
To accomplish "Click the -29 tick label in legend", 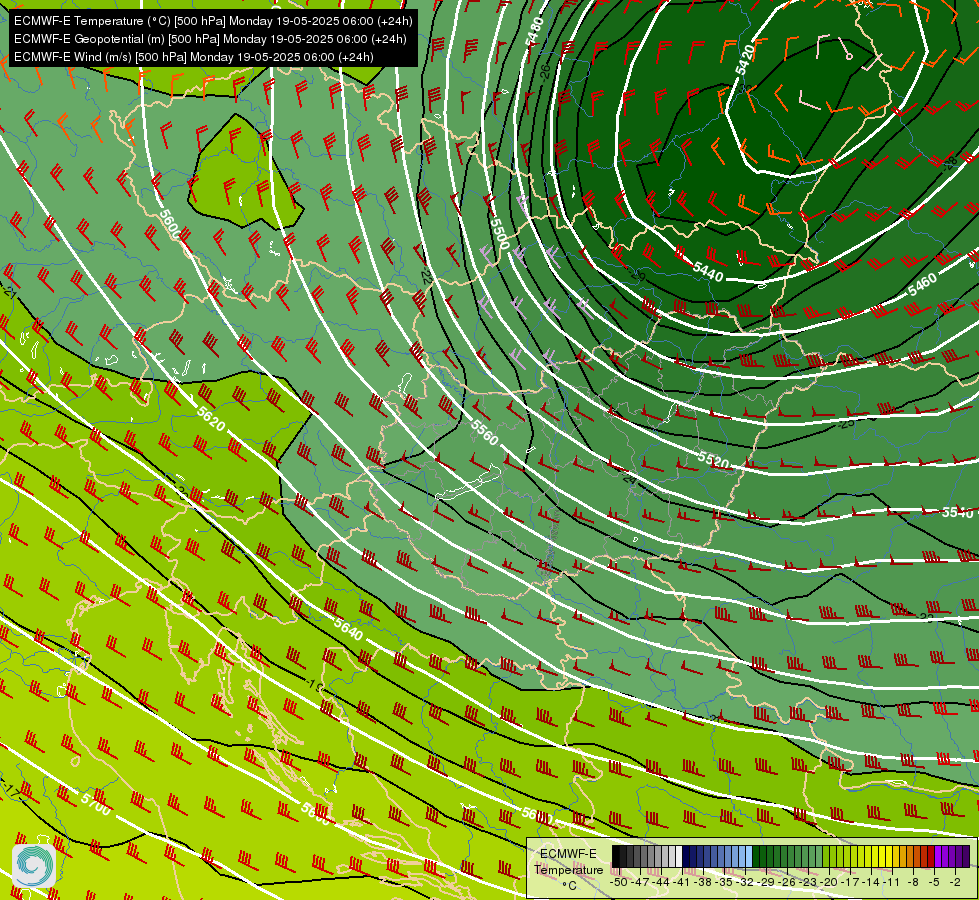I will [x=766, y=882].
